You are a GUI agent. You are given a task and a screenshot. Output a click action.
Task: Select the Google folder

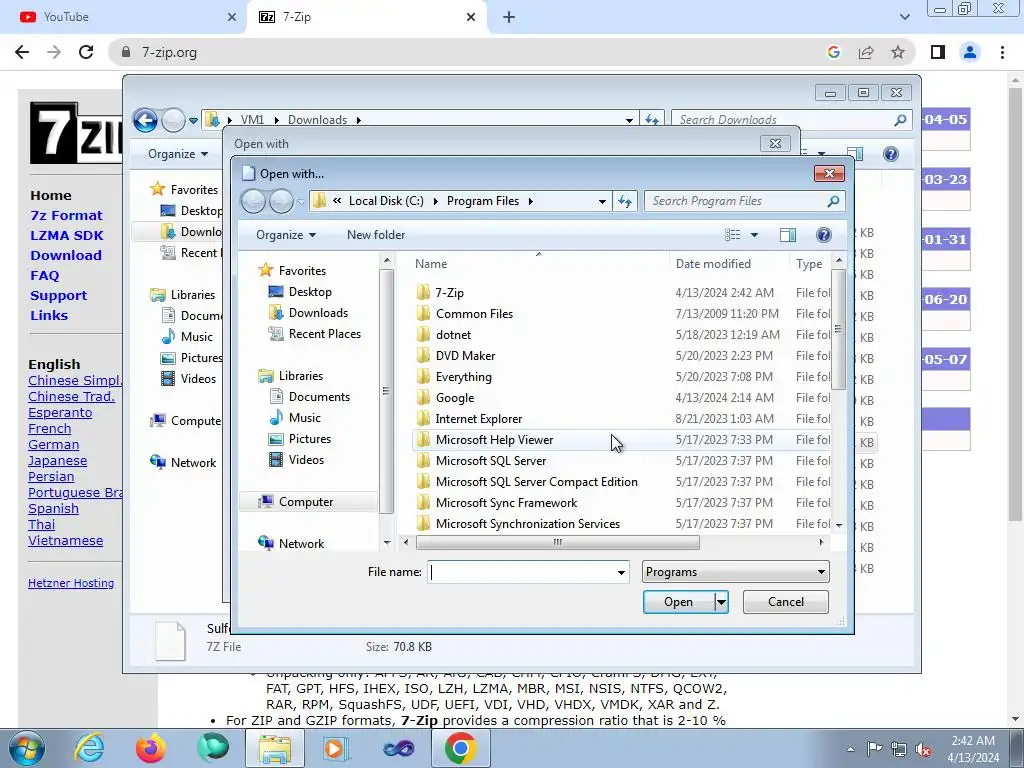[455, 398]
